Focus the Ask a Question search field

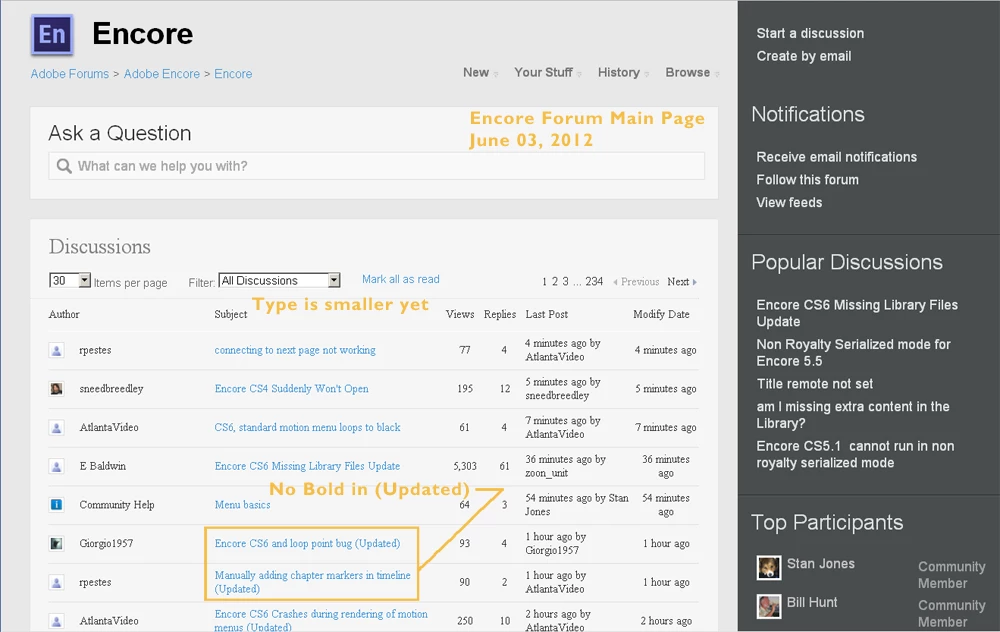(x=376, y=166)
